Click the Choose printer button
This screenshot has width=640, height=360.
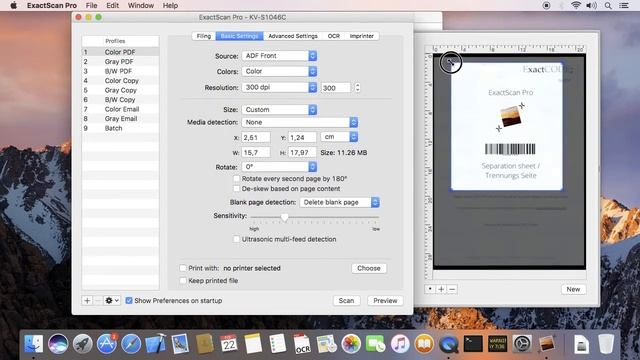(x=369, y=268)
